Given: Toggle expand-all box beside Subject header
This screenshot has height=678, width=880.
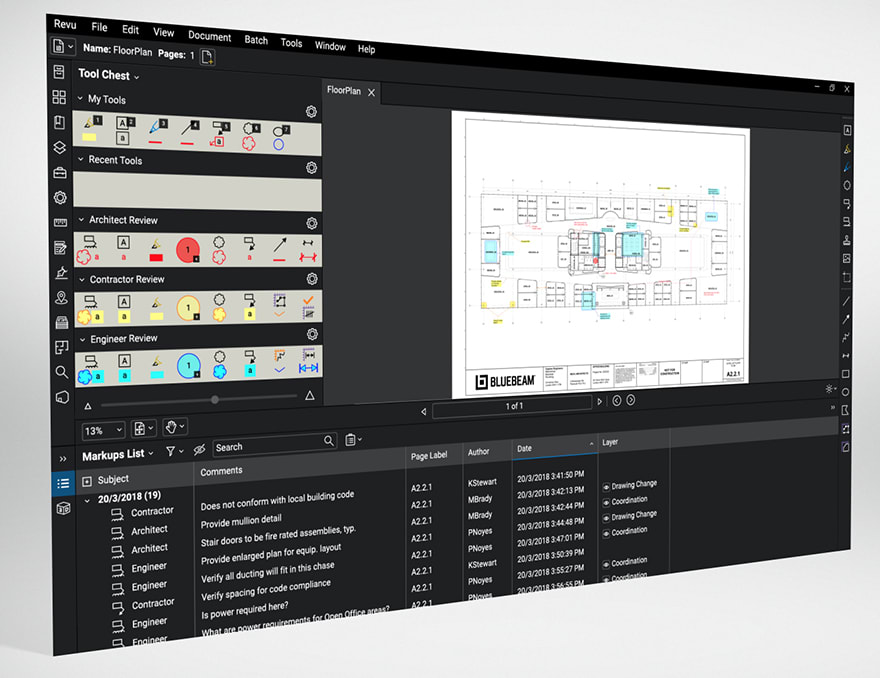Looking at the screenshot, I should coord(87,481).
